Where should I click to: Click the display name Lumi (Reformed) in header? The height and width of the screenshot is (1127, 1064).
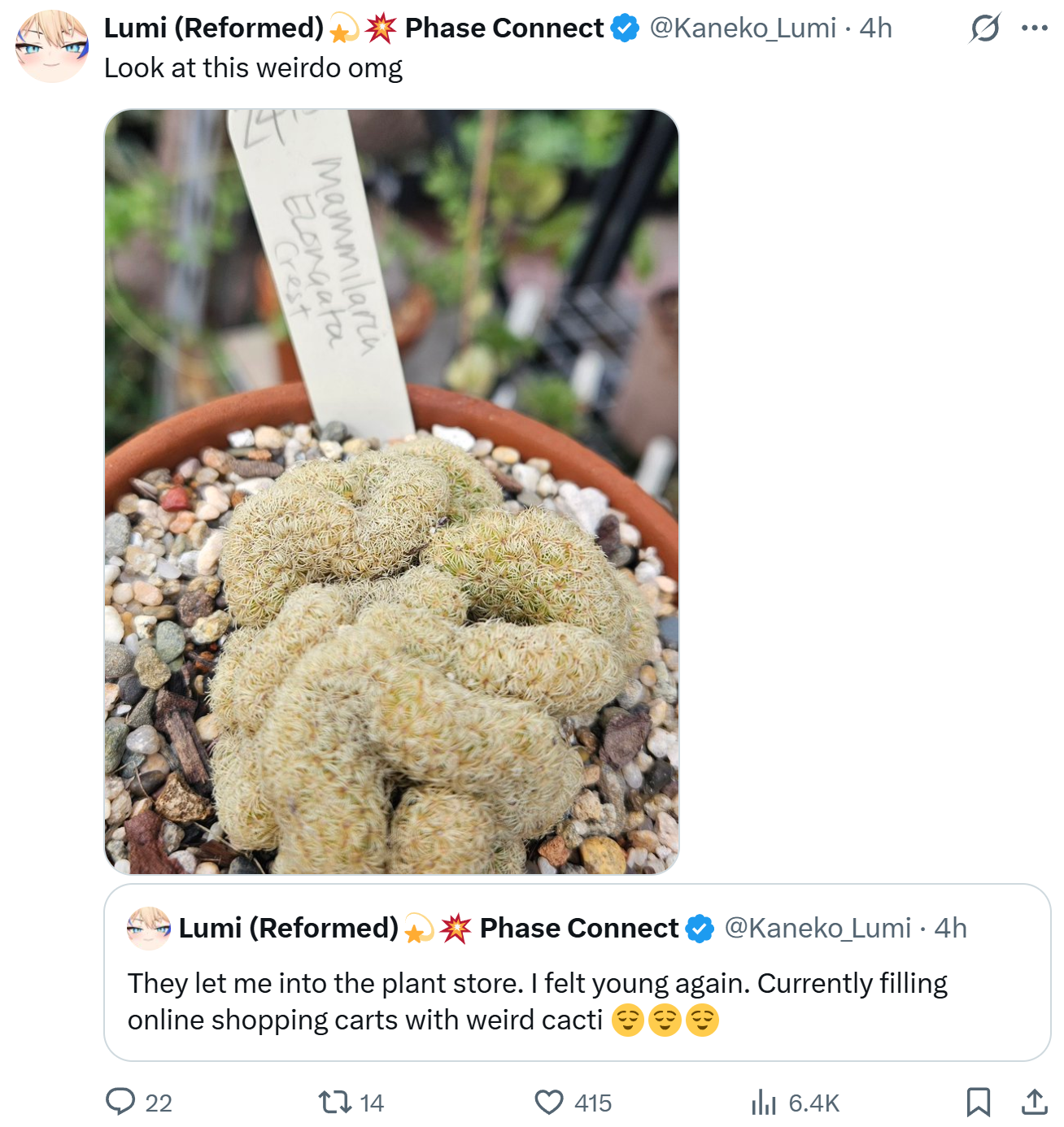click(x=214, y=28)
